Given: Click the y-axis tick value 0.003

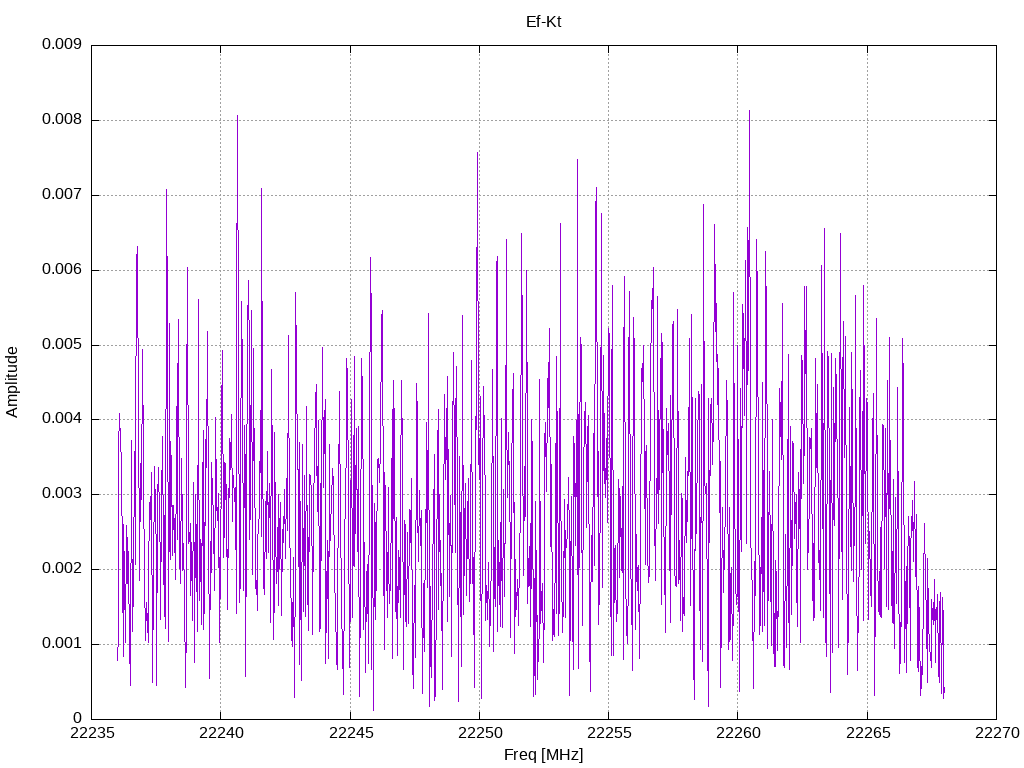Looking at the screenshot, I should [x=62, y=494].
